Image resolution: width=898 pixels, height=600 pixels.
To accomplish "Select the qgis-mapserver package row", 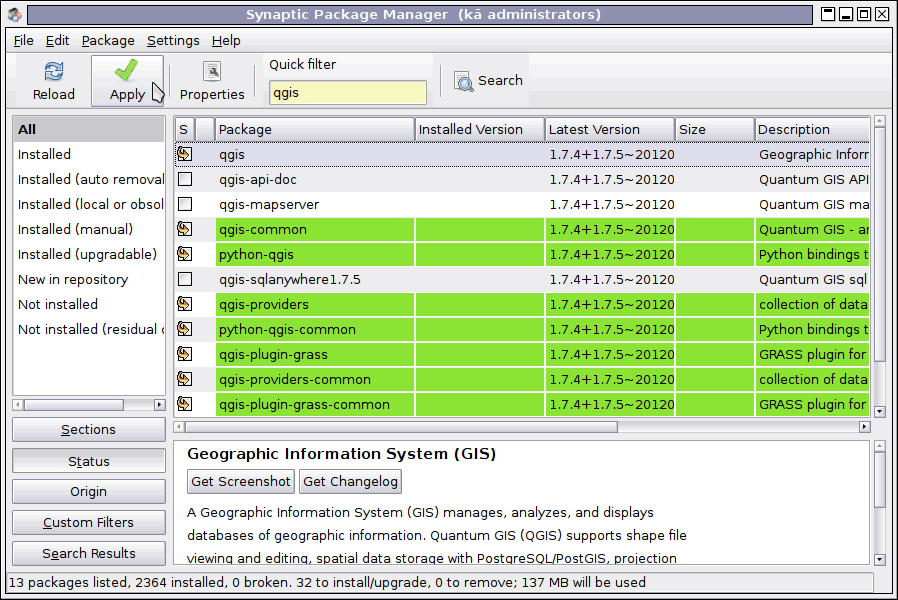I will (x=522, y=204).
